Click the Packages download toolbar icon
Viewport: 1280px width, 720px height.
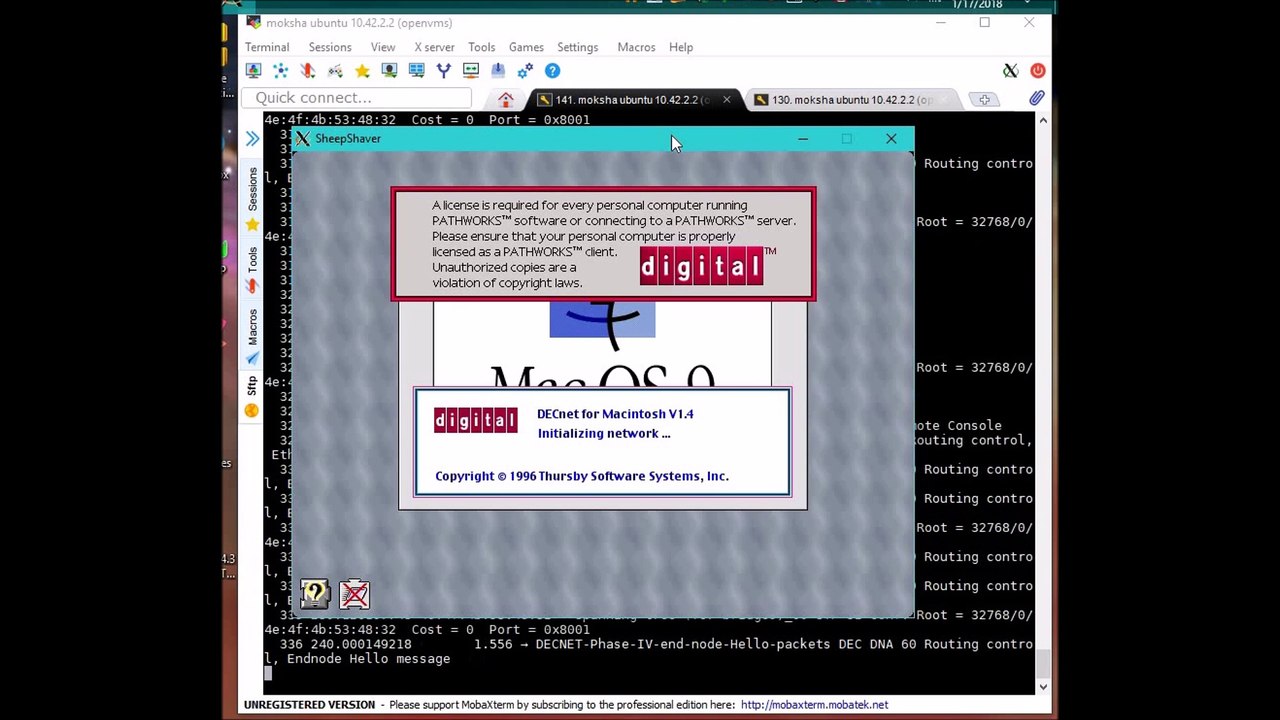498,70
